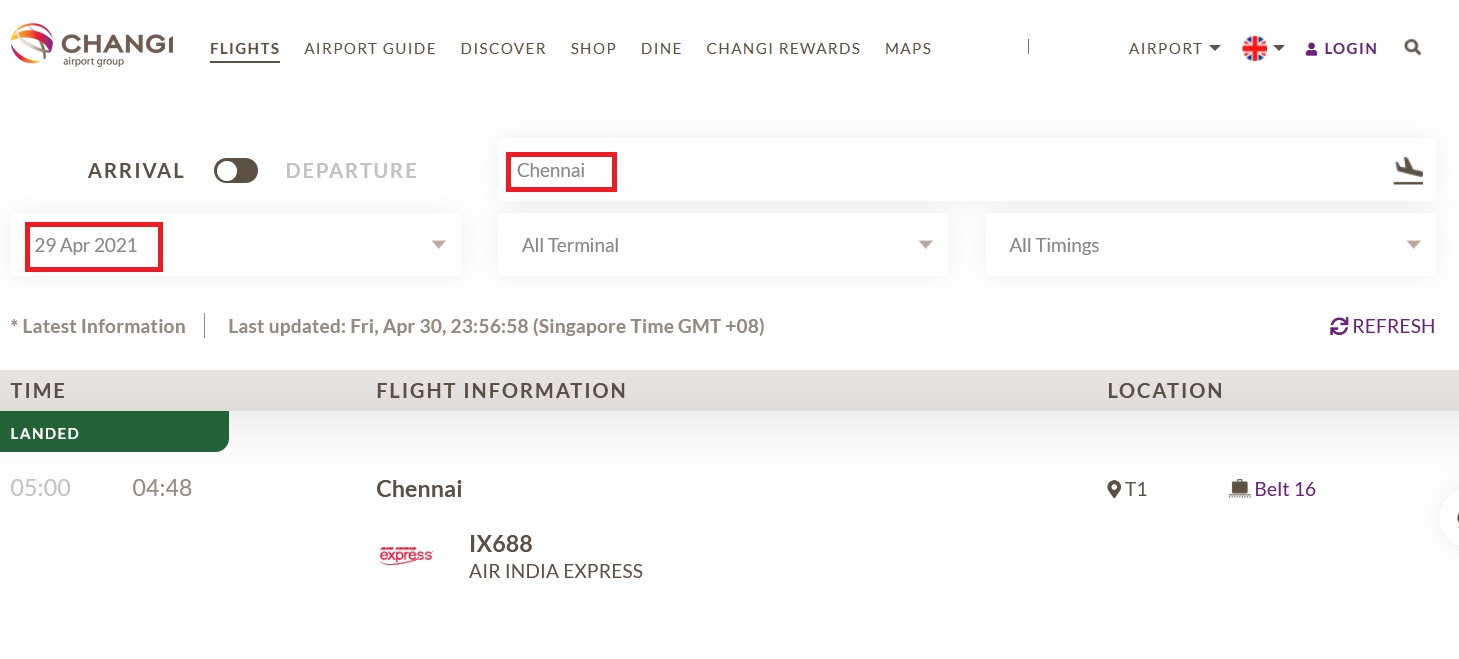Select the ARRIVAL label
This screenshot has height=659, width=1459.
[x=136, y=171]
